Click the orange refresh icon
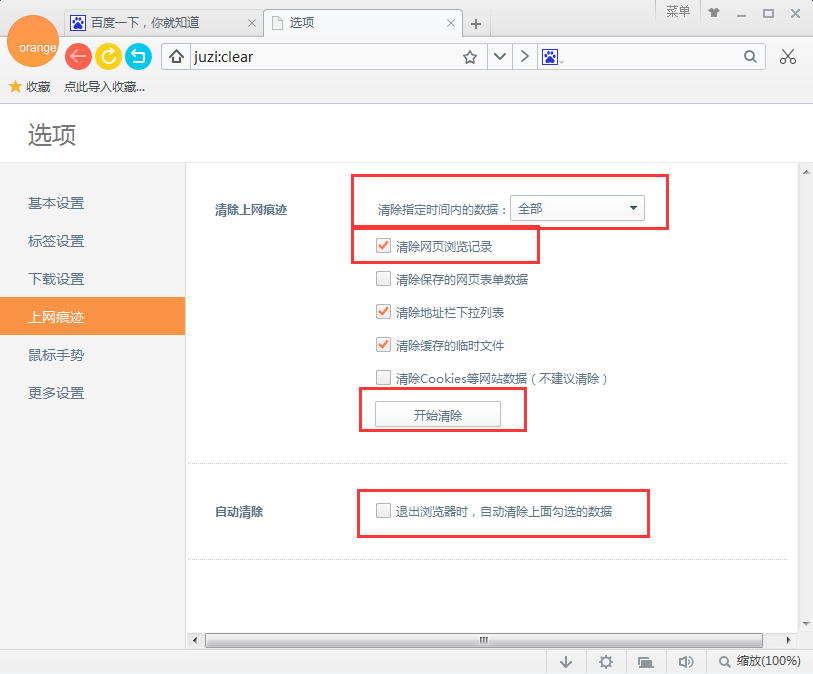The image size is (813, 674). [108, 57]
